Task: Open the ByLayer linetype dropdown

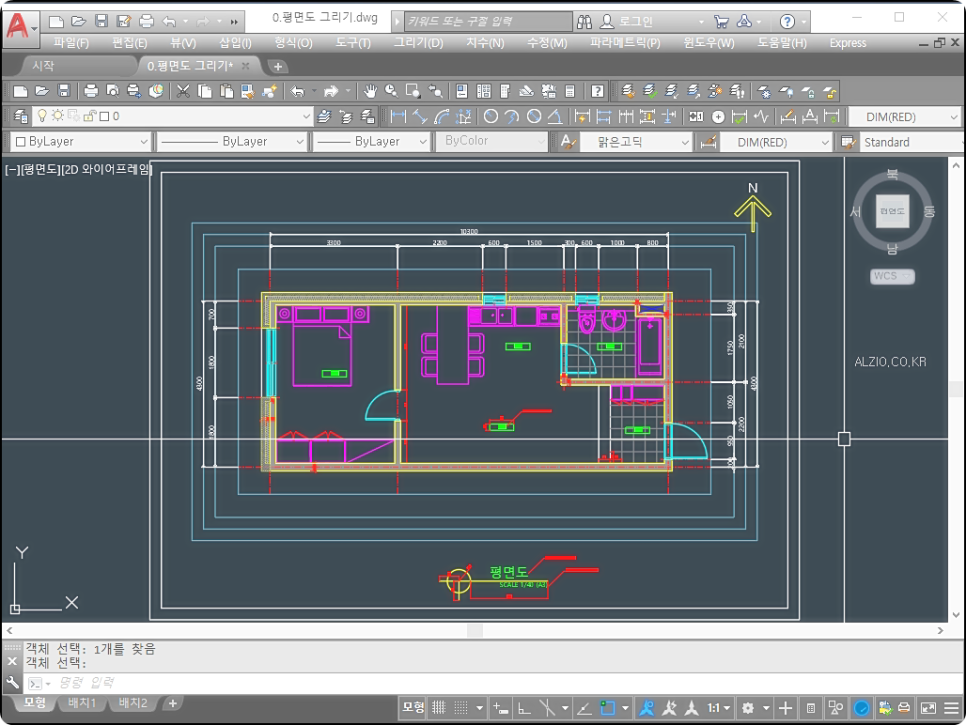Action: click(232, 142)
